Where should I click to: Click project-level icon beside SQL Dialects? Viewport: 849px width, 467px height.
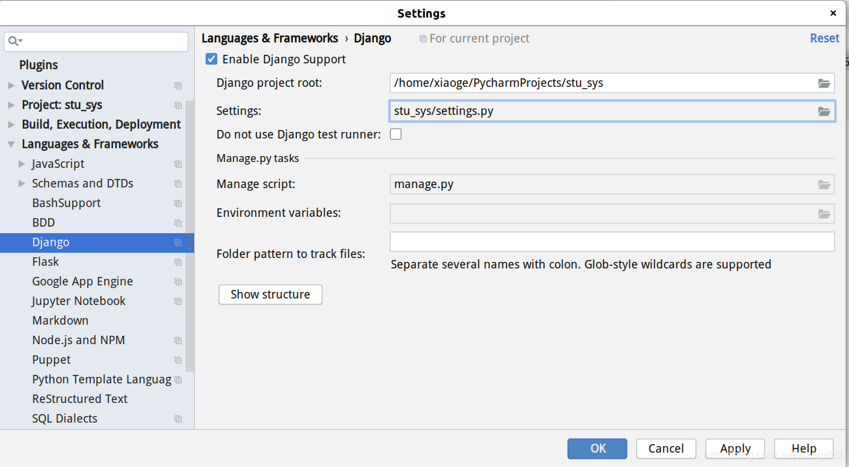(178, 419)
